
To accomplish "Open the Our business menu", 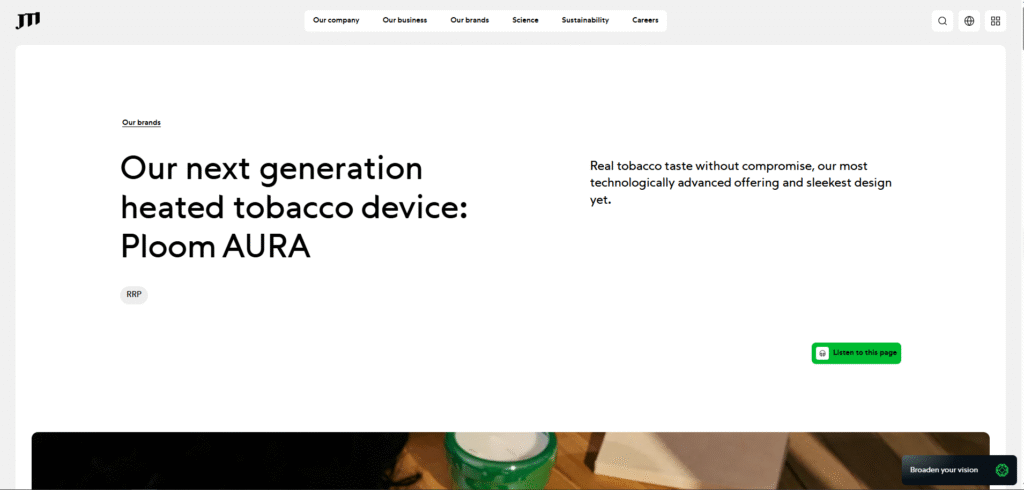I will point(405,20).
